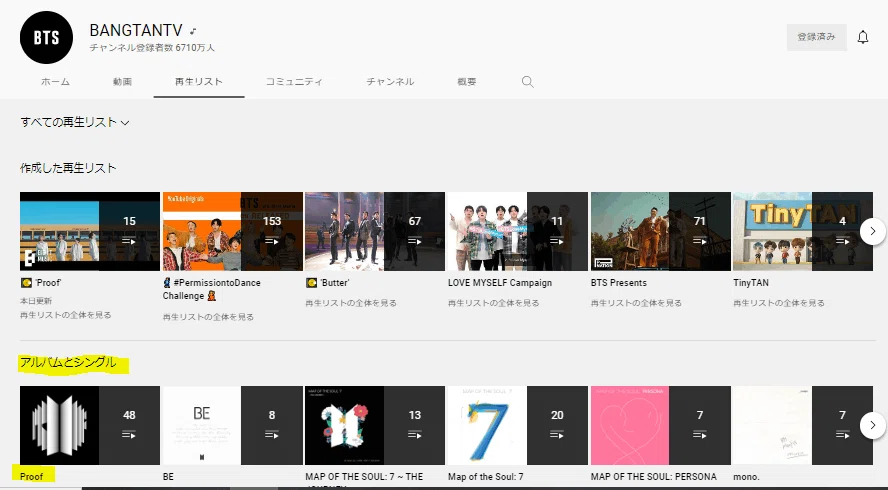Click the notification bell icon

tap(863, 37)
